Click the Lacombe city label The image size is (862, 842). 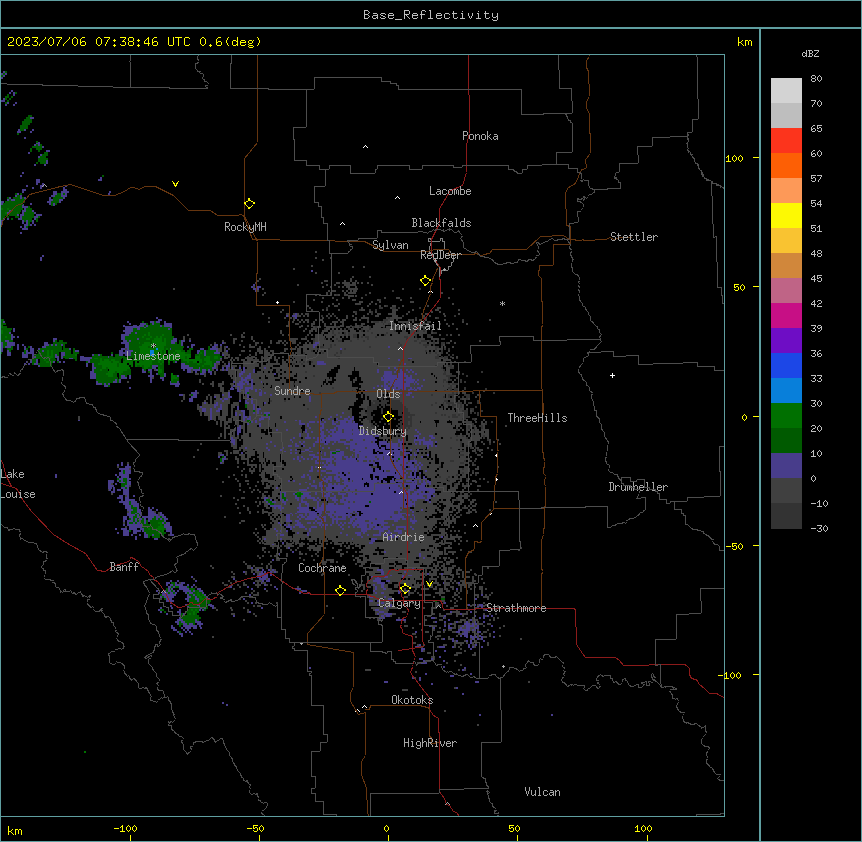(450, 191)
